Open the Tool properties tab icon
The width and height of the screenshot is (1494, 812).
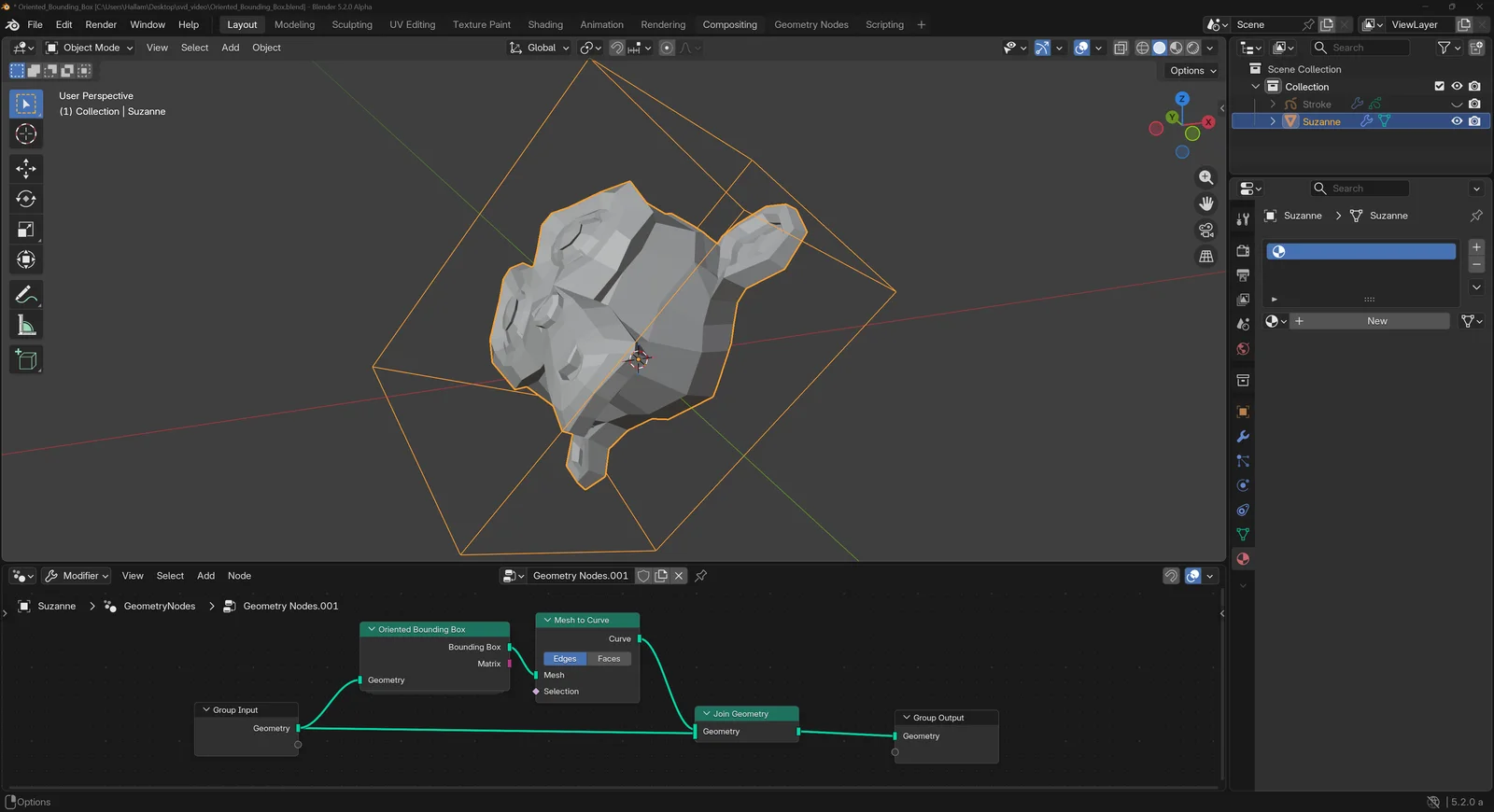1243,219
